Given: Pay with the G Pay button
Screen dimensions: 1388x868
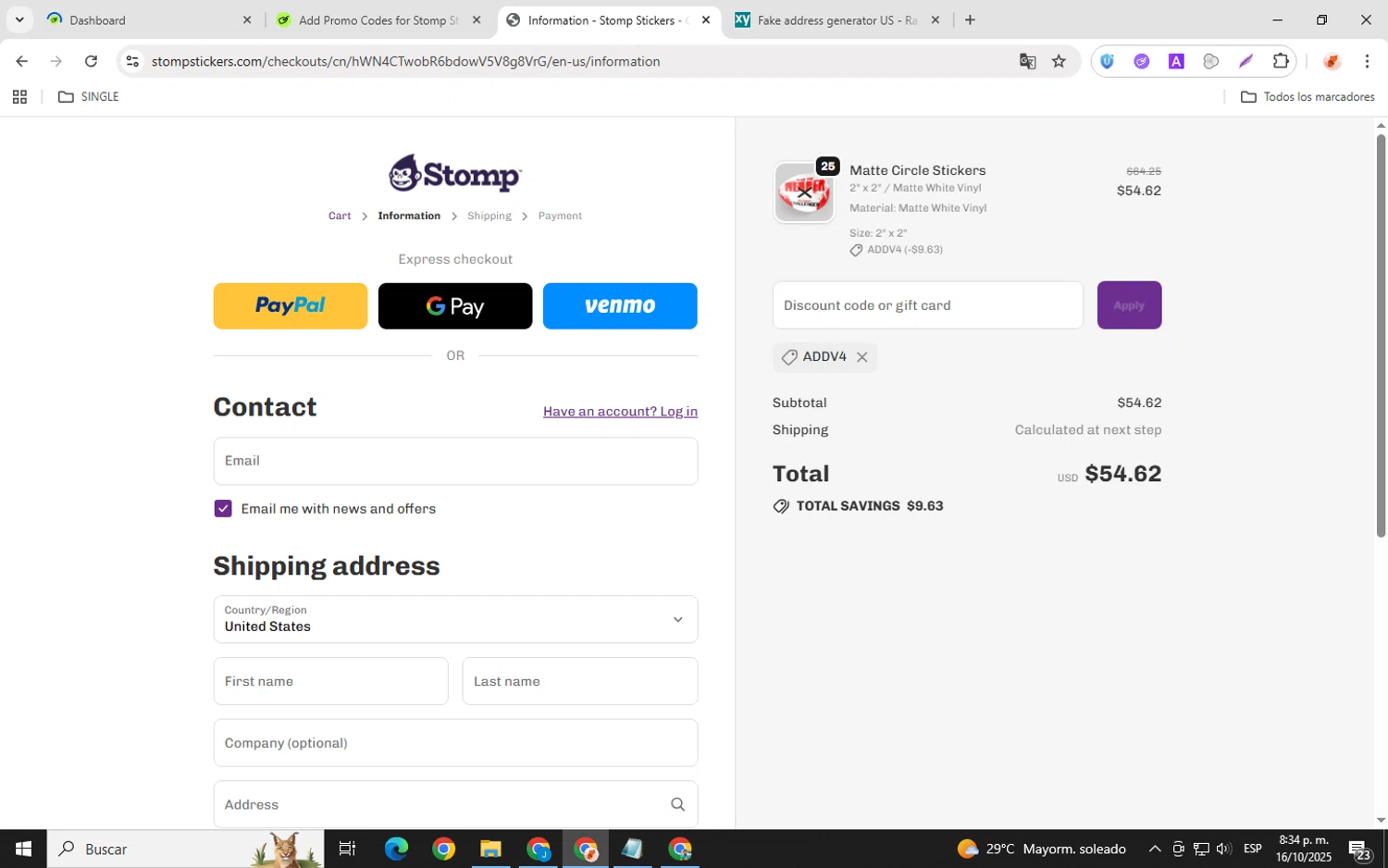Looking at the screenshot, I should click(455, 306).
